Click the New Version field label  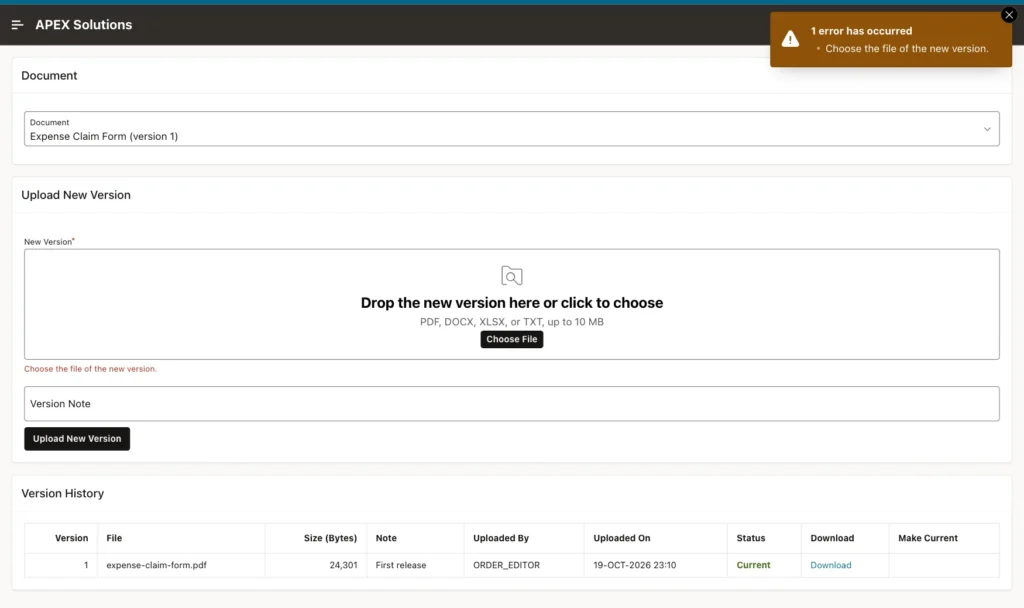pyautogui.click(x=48, y=242)
